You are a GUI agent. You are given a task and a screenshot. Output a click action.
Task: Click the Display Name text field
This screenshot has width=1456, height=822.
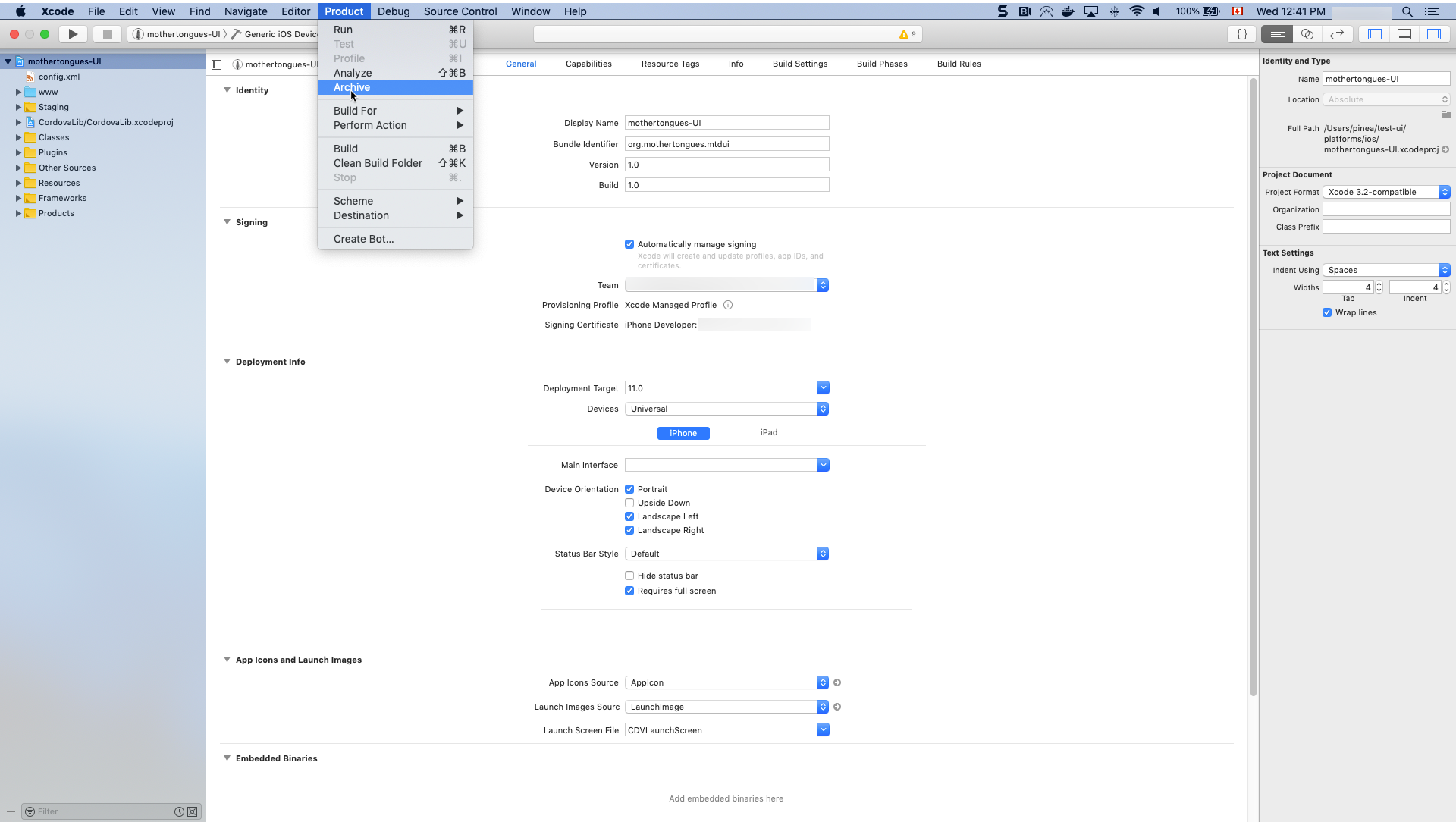pyautogui.click(x=726, y=123)
